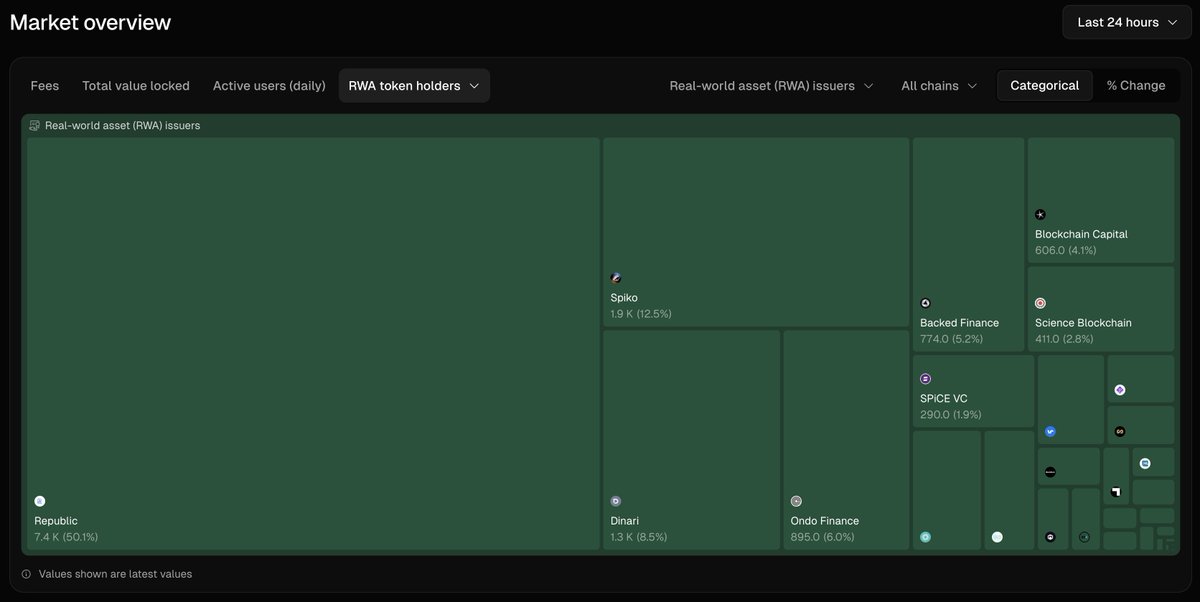Switch to the Fees tab
The height and width of the screenshot is (602, 1200).
click(x=45, y=86)
